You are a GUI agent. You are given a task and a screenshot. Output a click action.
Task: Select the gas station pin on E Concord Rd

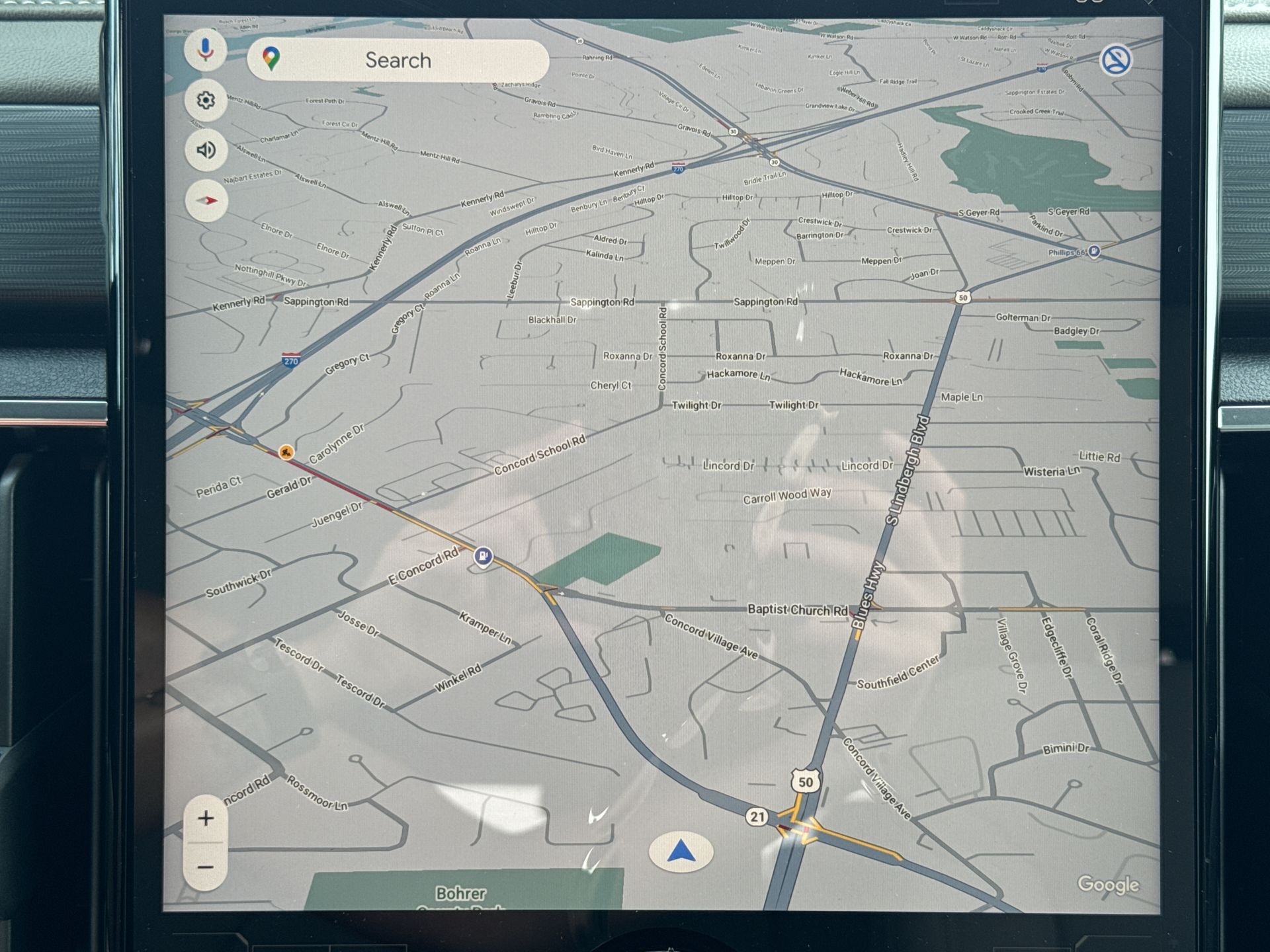click(x=484, y=556)
